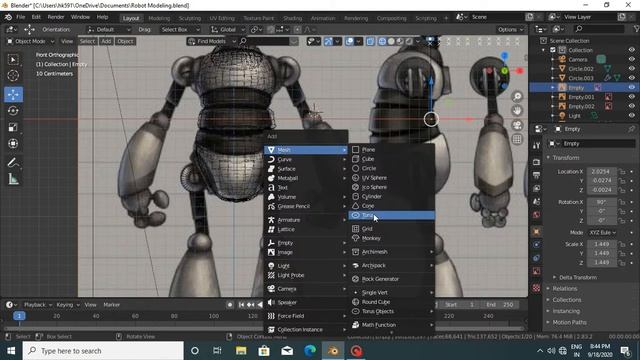640x360 pixels.
Task: Toggle camera view icon in viewport
Action: tap(517, 125)
